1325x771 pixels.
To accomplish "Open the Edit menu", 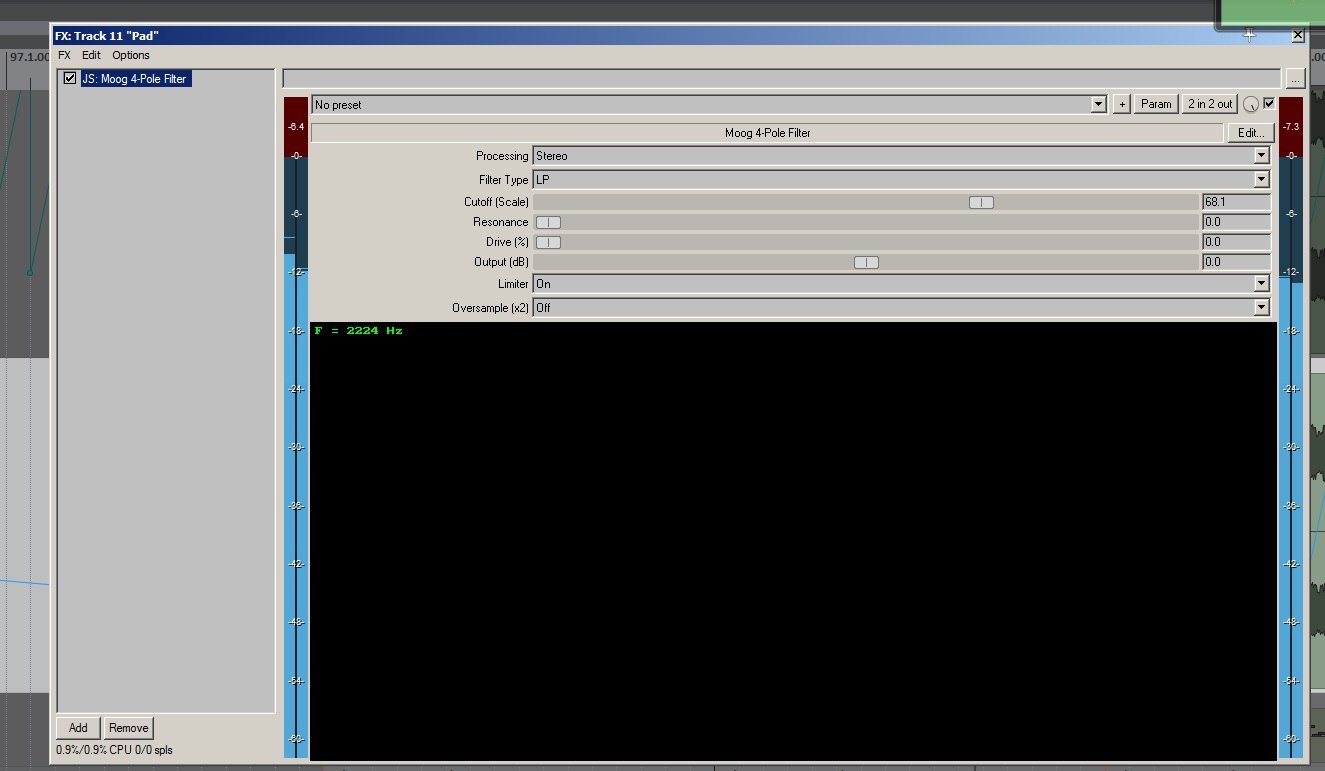I will 91,55.
